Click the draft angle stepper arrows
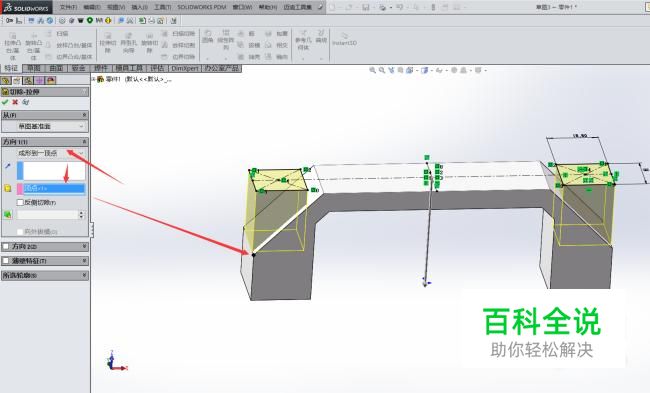Image resolution: width=650 pixels, height=393 pixels. click(82, 215)
